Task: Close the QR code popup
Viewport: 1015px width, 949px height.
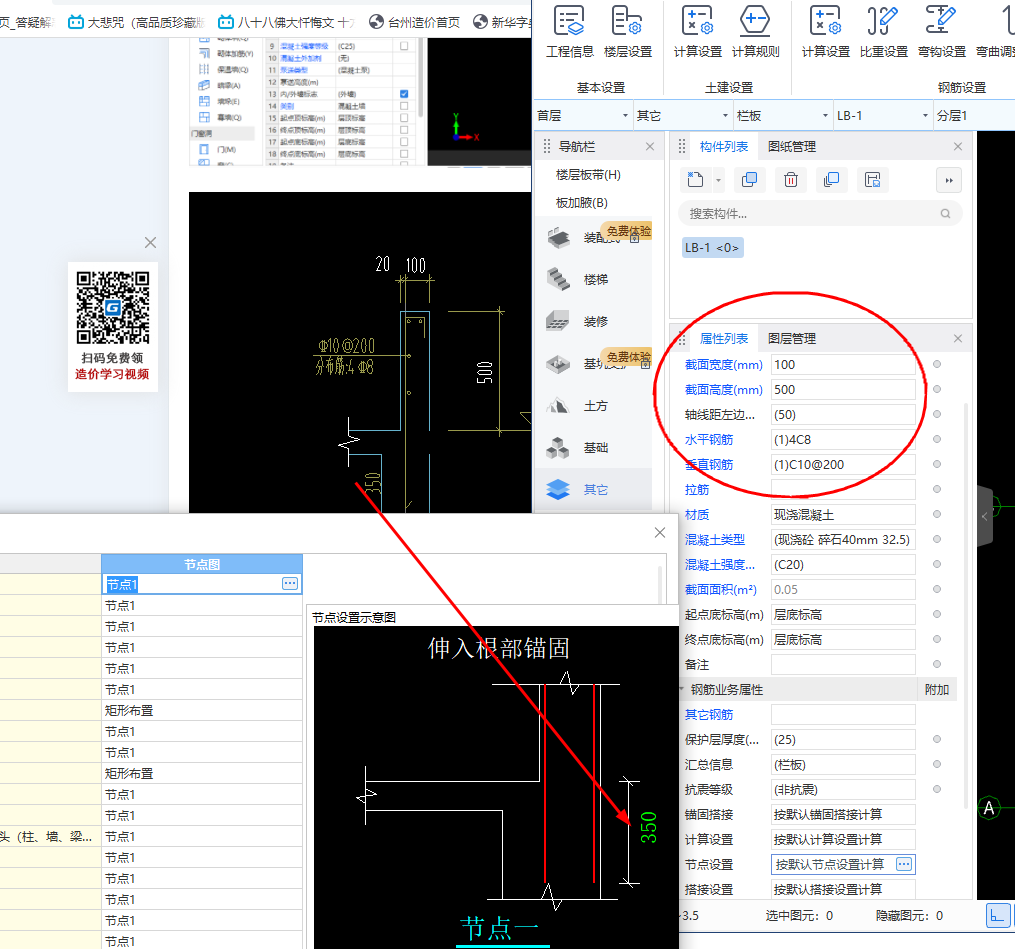Action: [150, 243]
